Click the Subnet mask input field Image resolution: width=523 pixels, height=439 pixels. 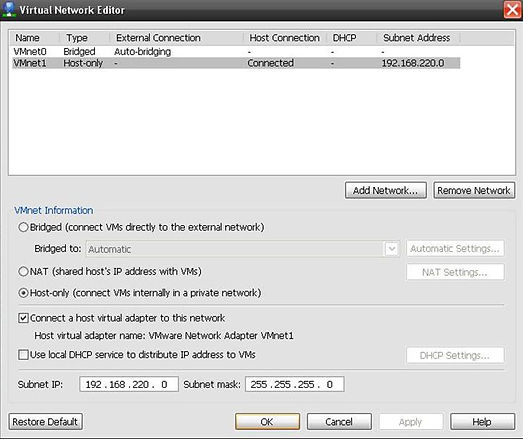[295, 384]
